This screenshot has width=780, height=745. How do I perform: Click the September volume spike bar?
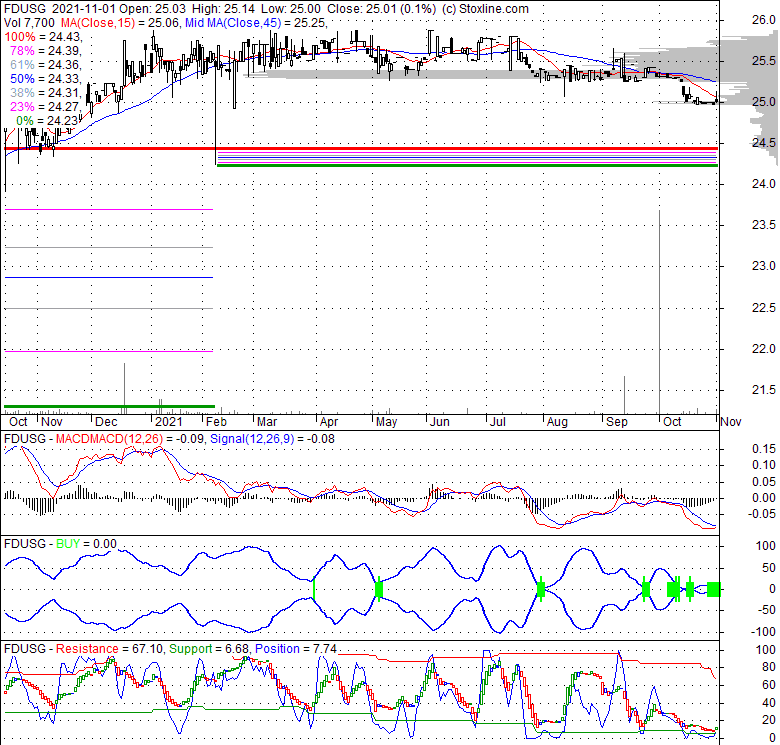624,395
